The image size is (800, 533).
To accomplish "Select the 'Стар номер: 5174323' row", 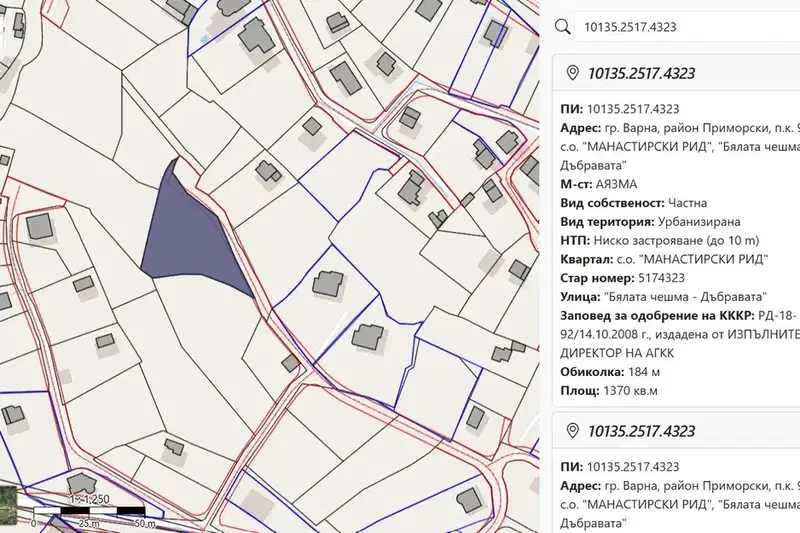I will 622,278.
